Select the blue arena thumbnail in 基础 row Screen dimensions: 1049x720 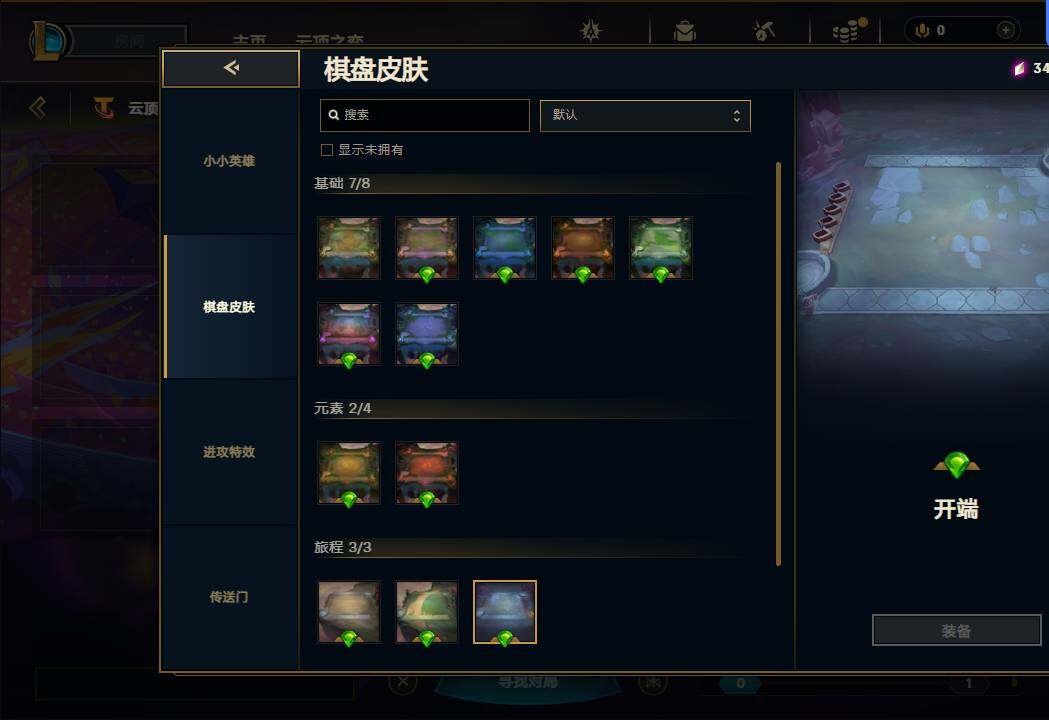click(x=504, y=248)
